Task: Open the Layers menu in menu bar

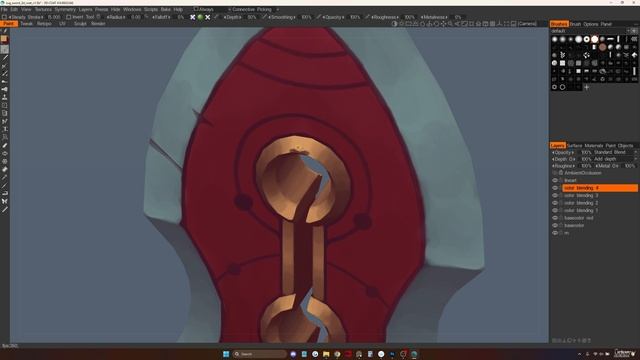Action: pyautogui.click(x=85, y=9)
